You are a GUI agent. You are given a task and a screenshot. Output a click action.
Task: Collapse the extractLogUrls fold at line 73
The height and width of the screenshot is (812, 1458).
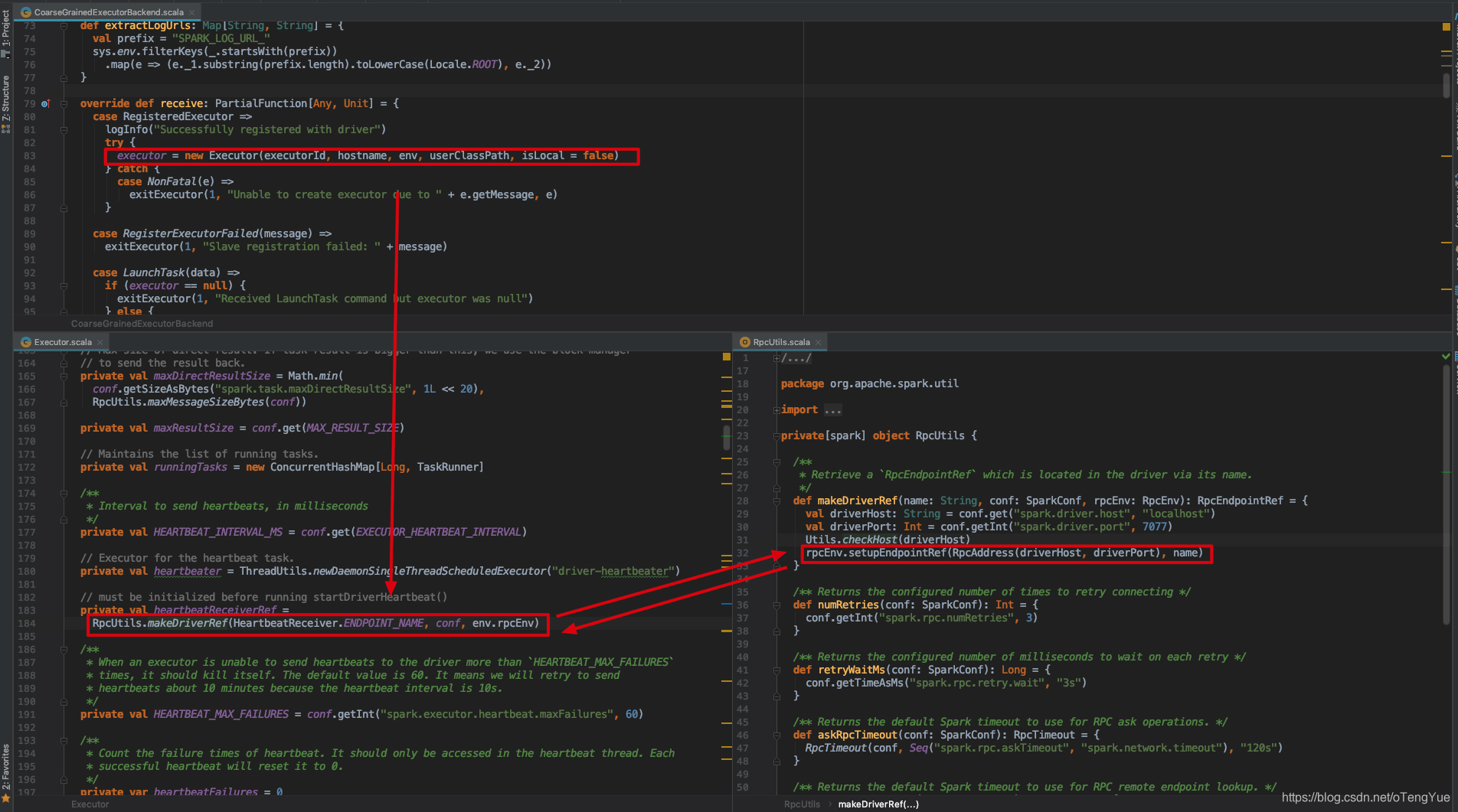point(64,26)
